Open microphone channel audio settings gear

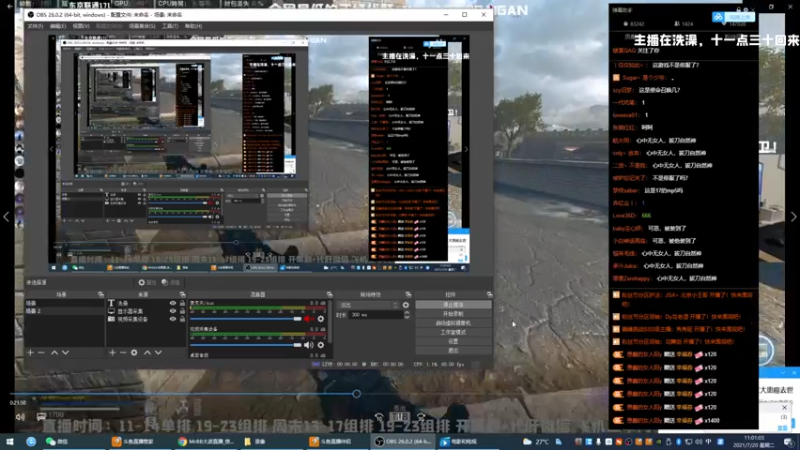pos(321,319)
